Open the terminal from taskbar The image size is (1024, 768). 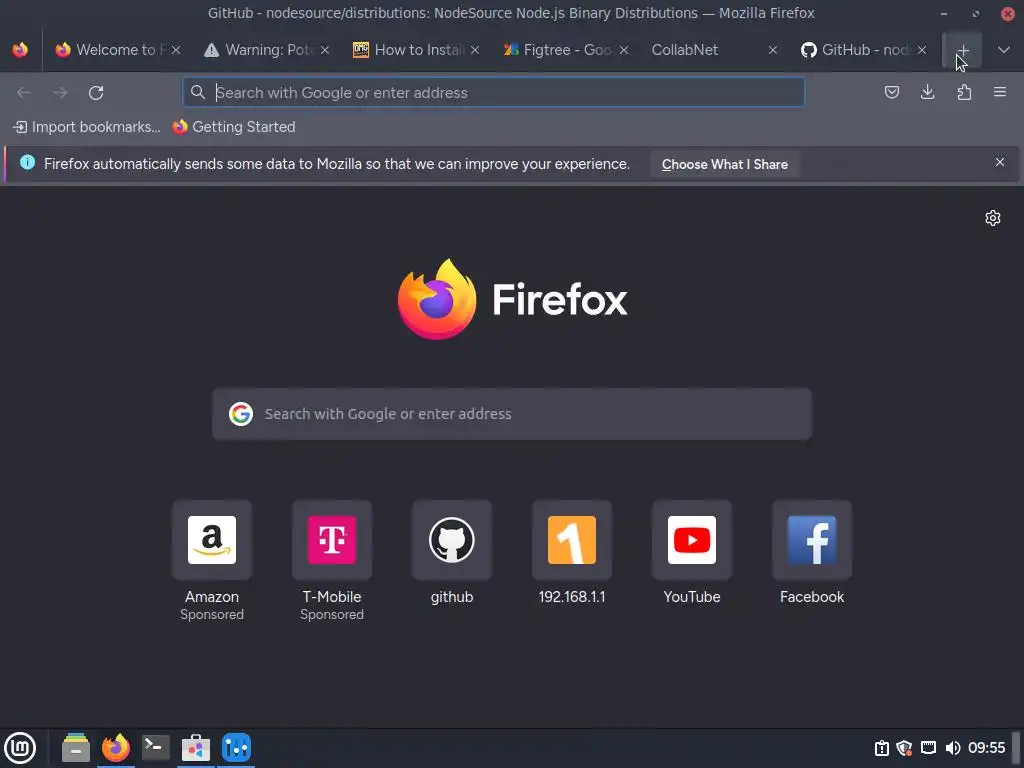click(155, 748)
